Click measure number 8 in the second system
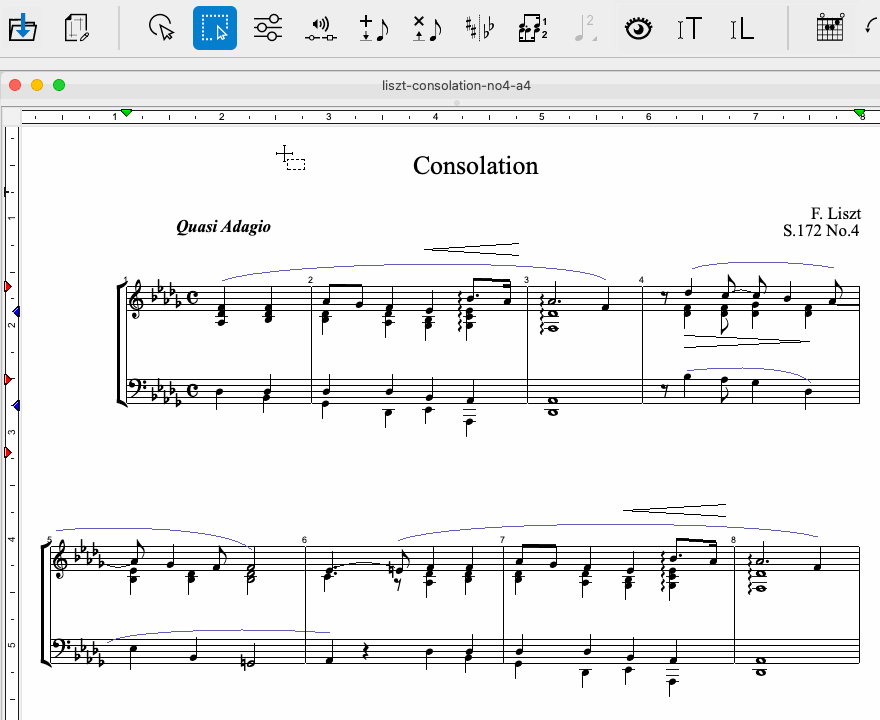Viewport: 880px width, 720px height. [734, 540]
